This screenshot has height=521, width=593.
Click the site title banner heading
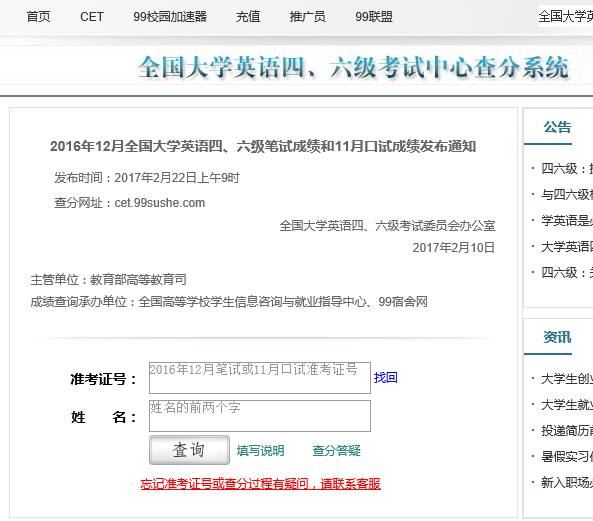pyautogui.click(x=353, y=68)
